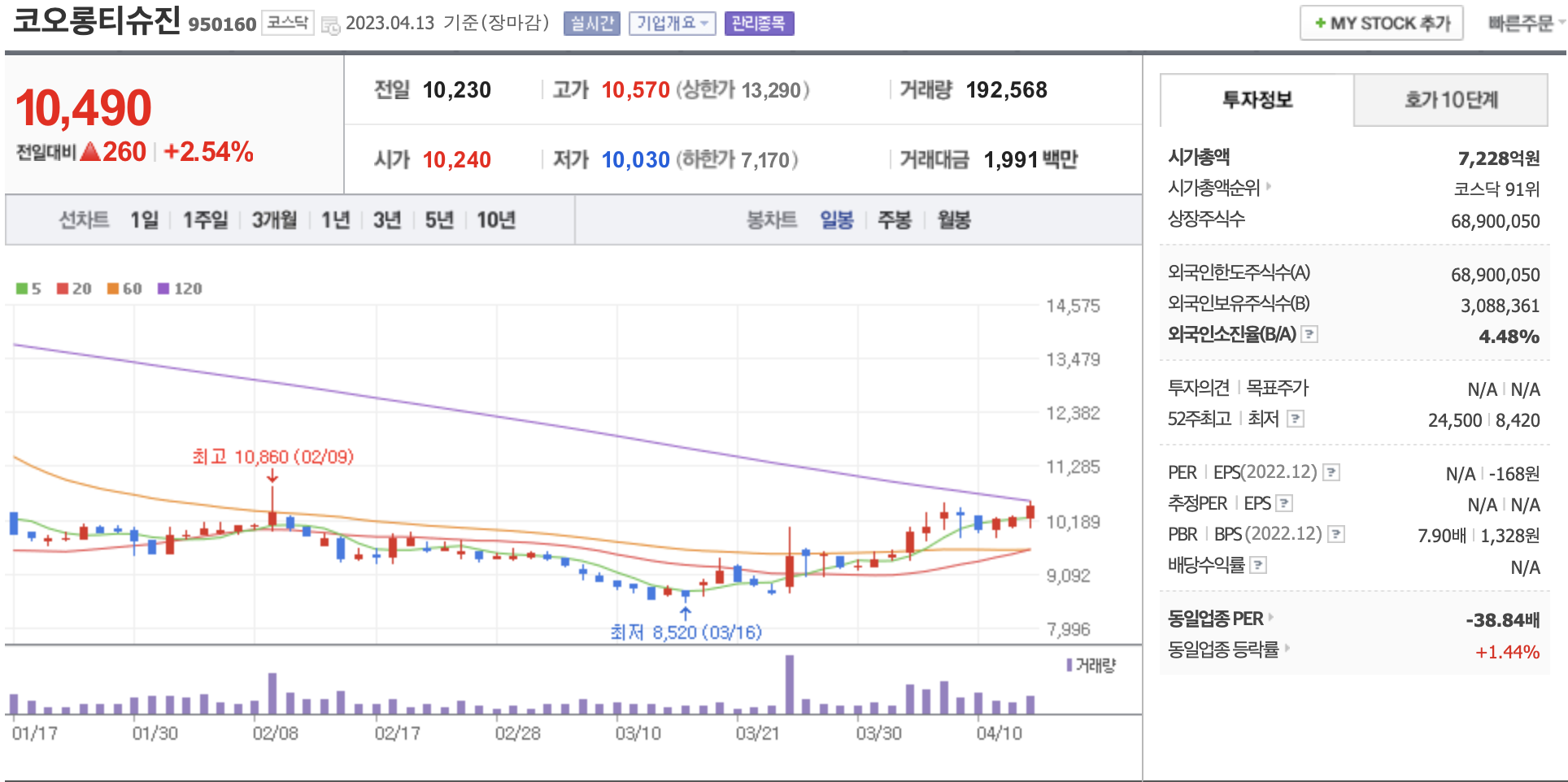1568x782 pixels.
Task: Expand the 동일업종 PER arrow link
Action: 1271,618
